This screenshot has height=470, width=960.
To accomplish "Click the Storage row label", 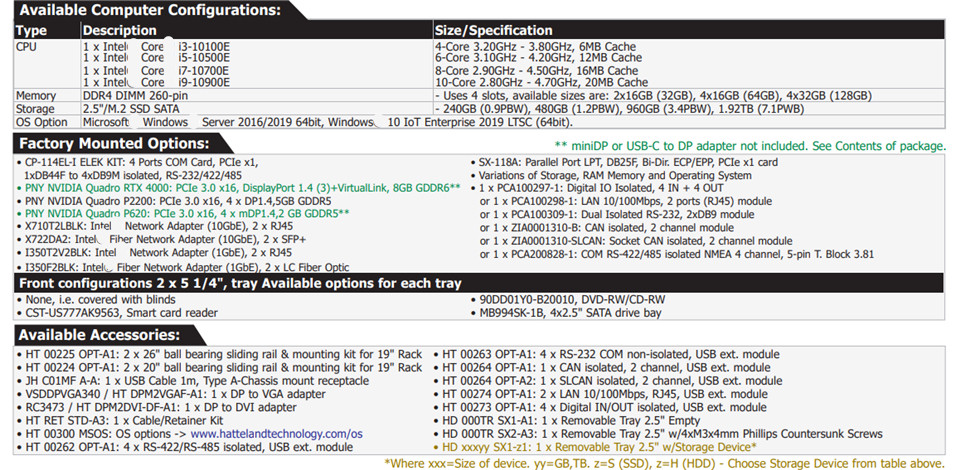I will (x=36, y=109).
